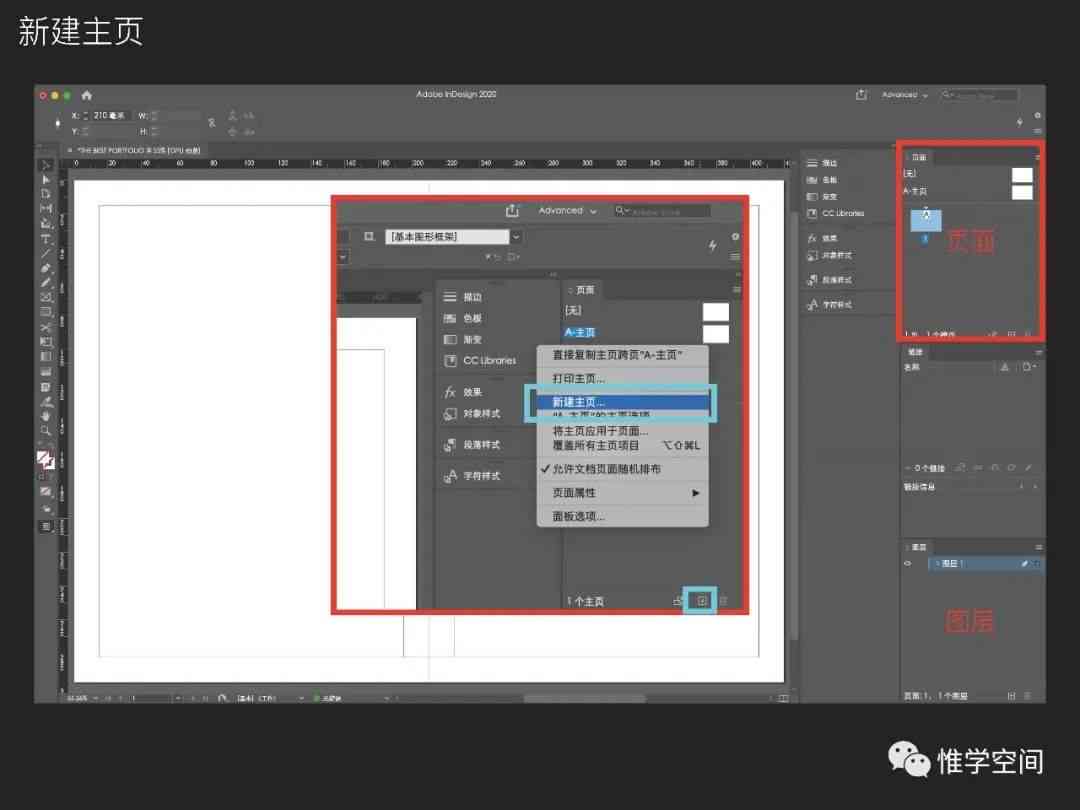Select the Scissors tool
1080x810 pixels.
(x=46, y=327)
